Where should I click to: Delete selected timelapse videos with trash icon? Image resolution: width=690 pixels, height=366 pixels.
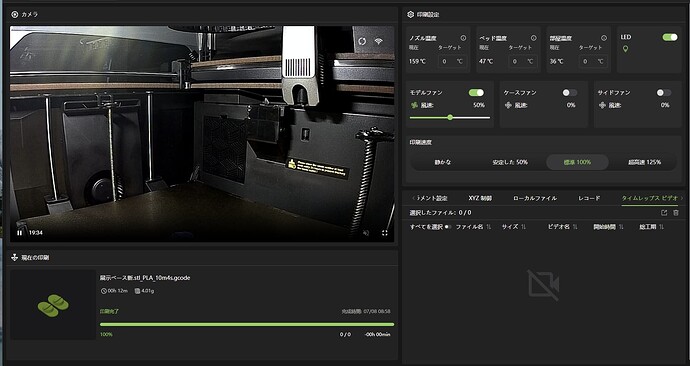(x=676, y=212)
